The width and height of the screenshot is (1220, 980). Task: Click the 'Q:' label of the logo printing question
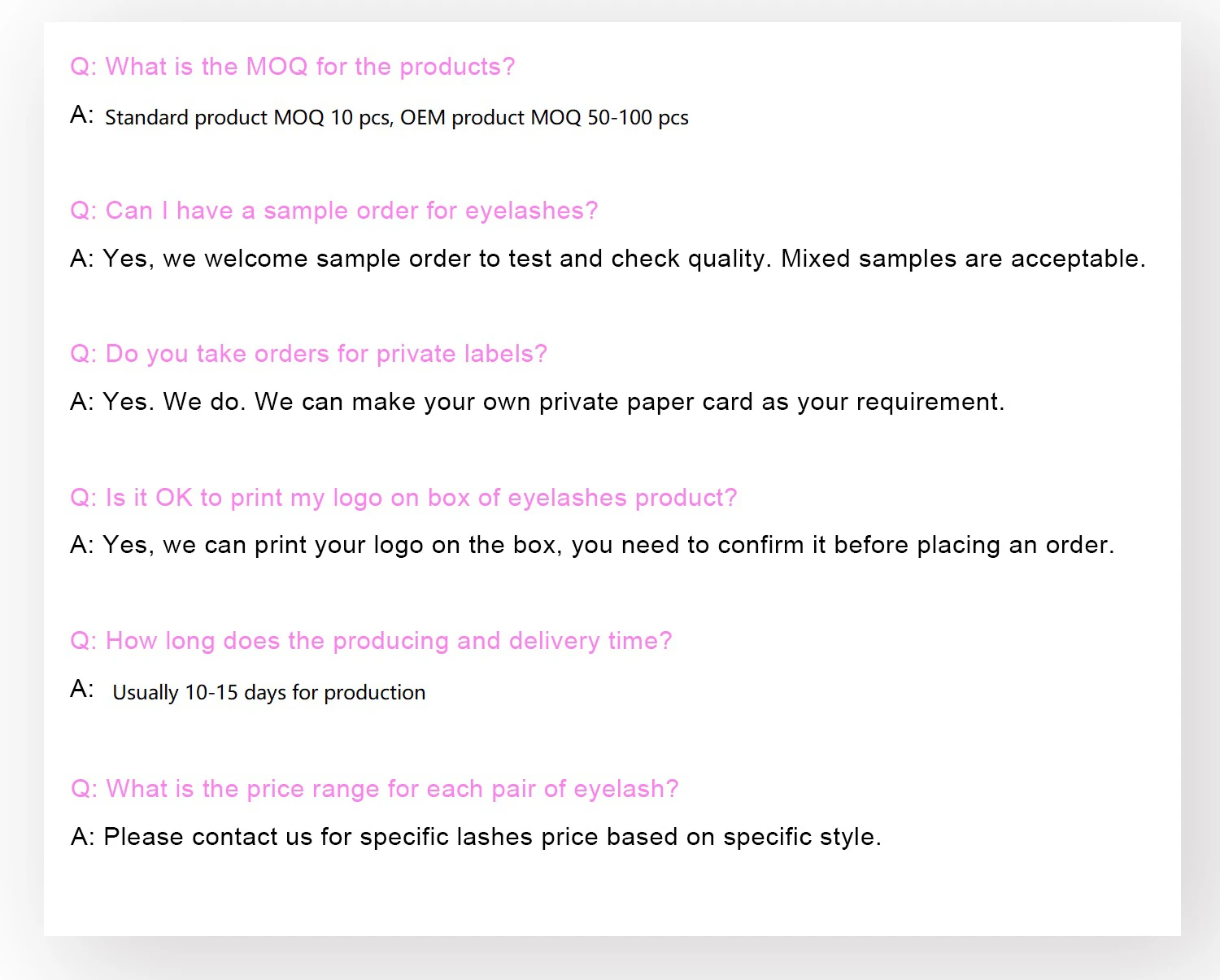[84, 498]
